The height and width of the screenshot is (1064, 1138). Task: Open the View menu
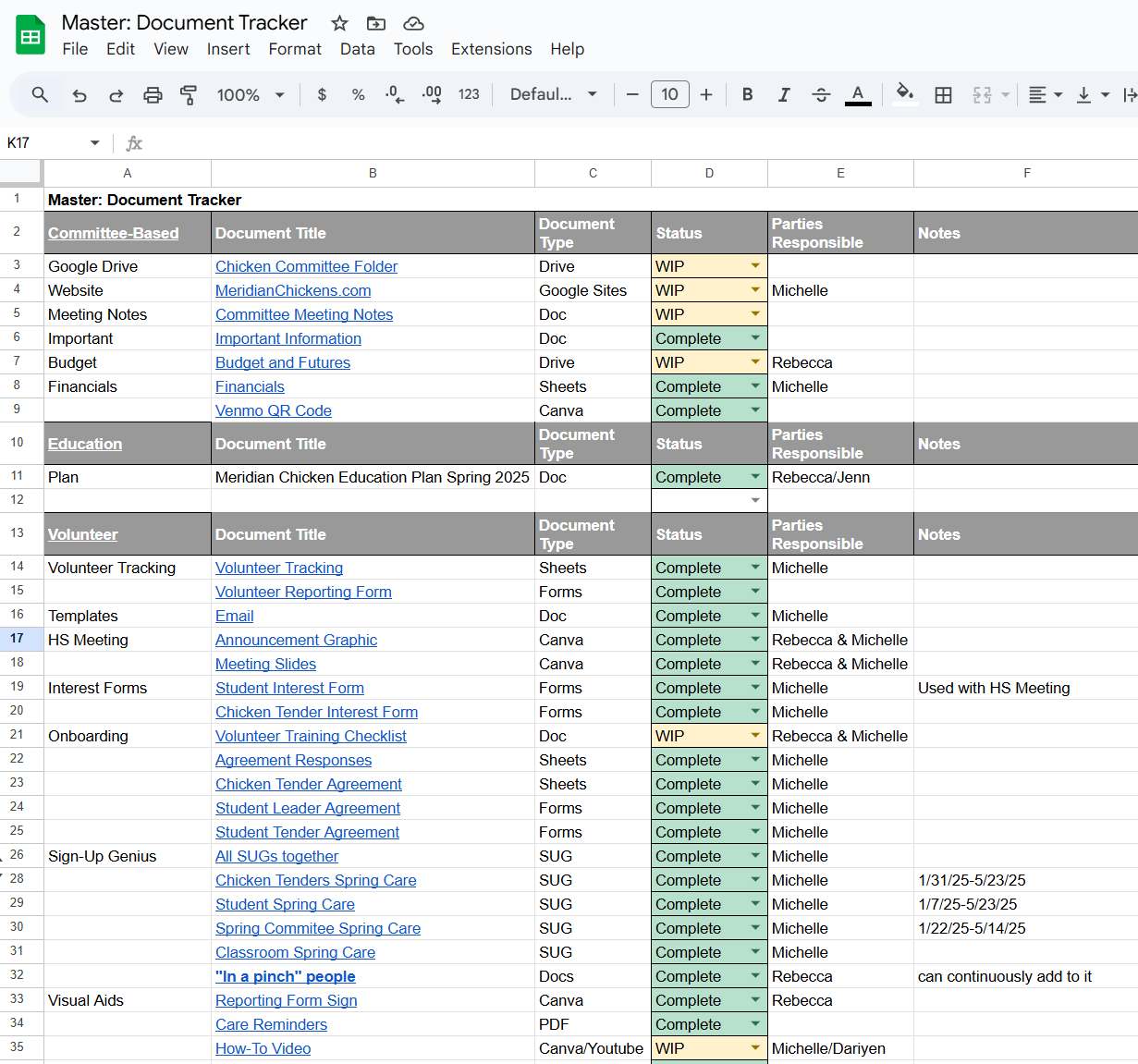click(171, 49)
